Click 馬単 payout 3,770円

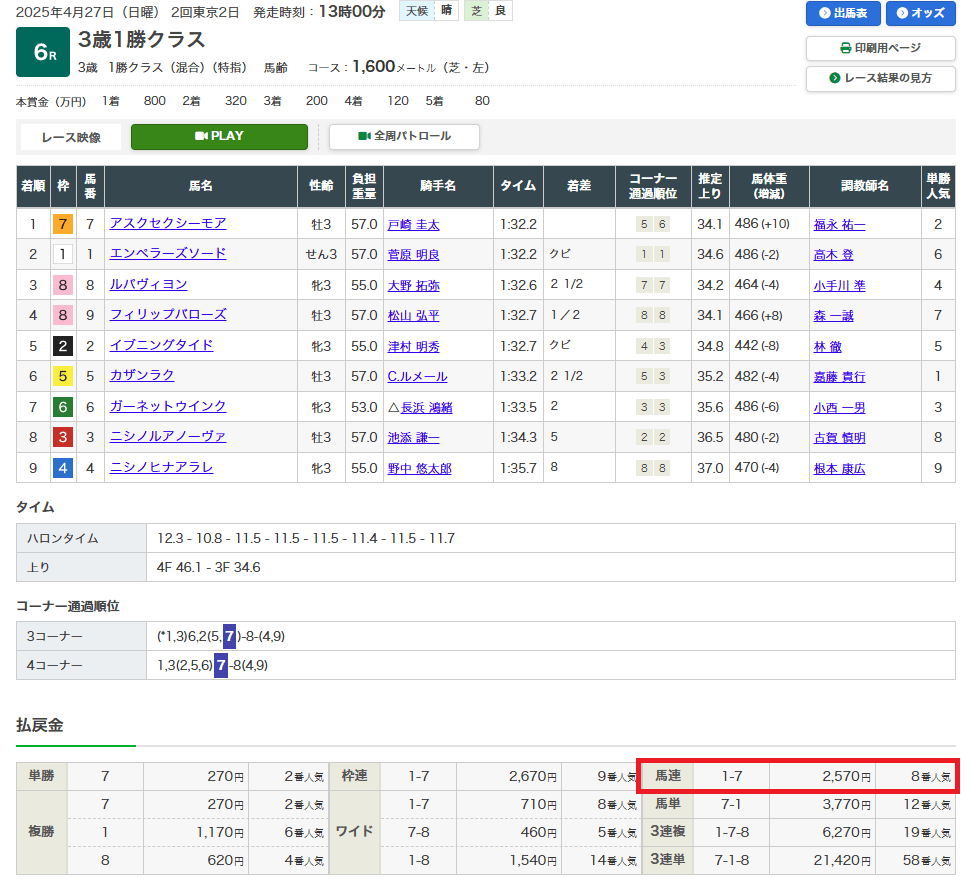pos(846,804)
